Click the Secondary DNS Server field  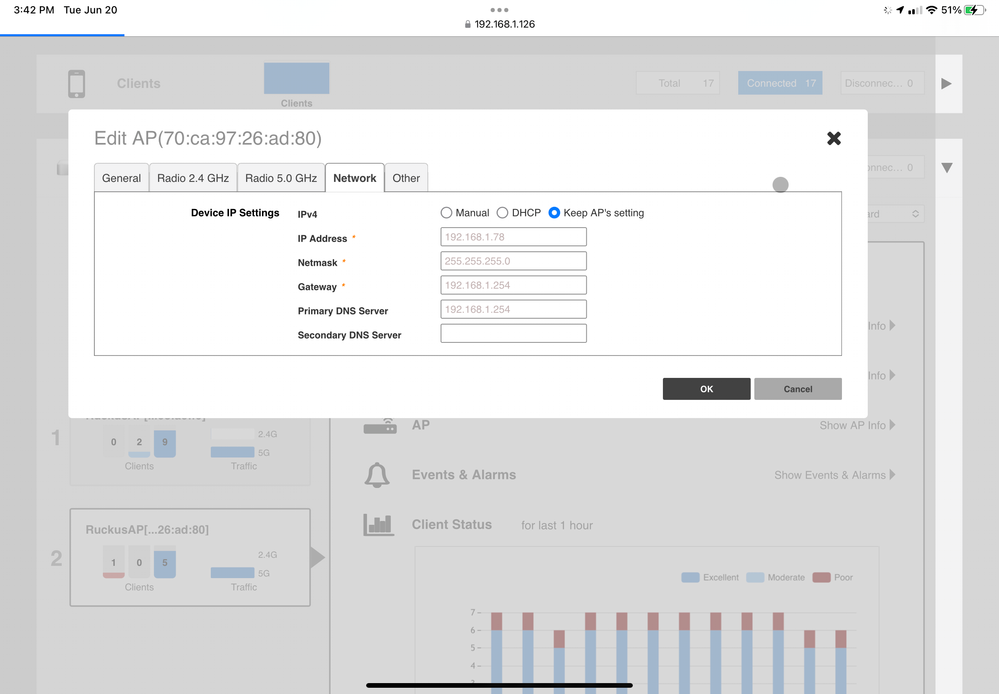[513, 334]
